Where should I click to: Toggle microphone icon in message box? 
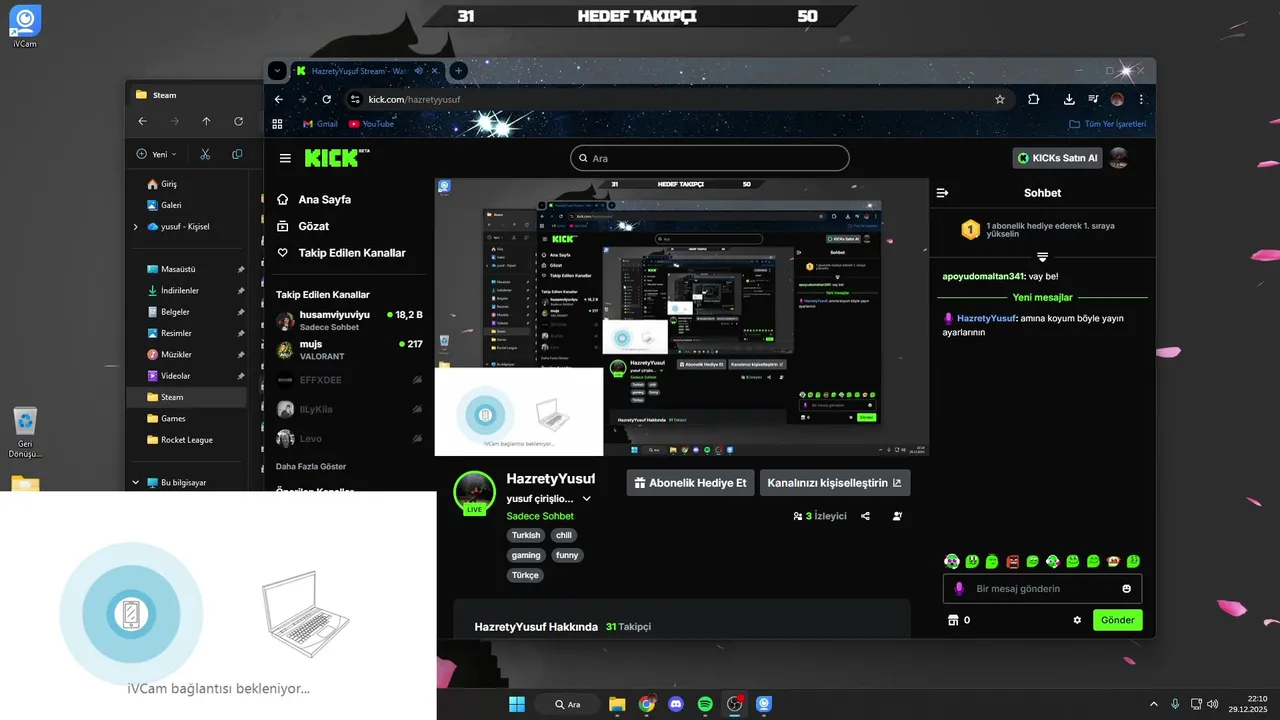[x=959, y=589]
